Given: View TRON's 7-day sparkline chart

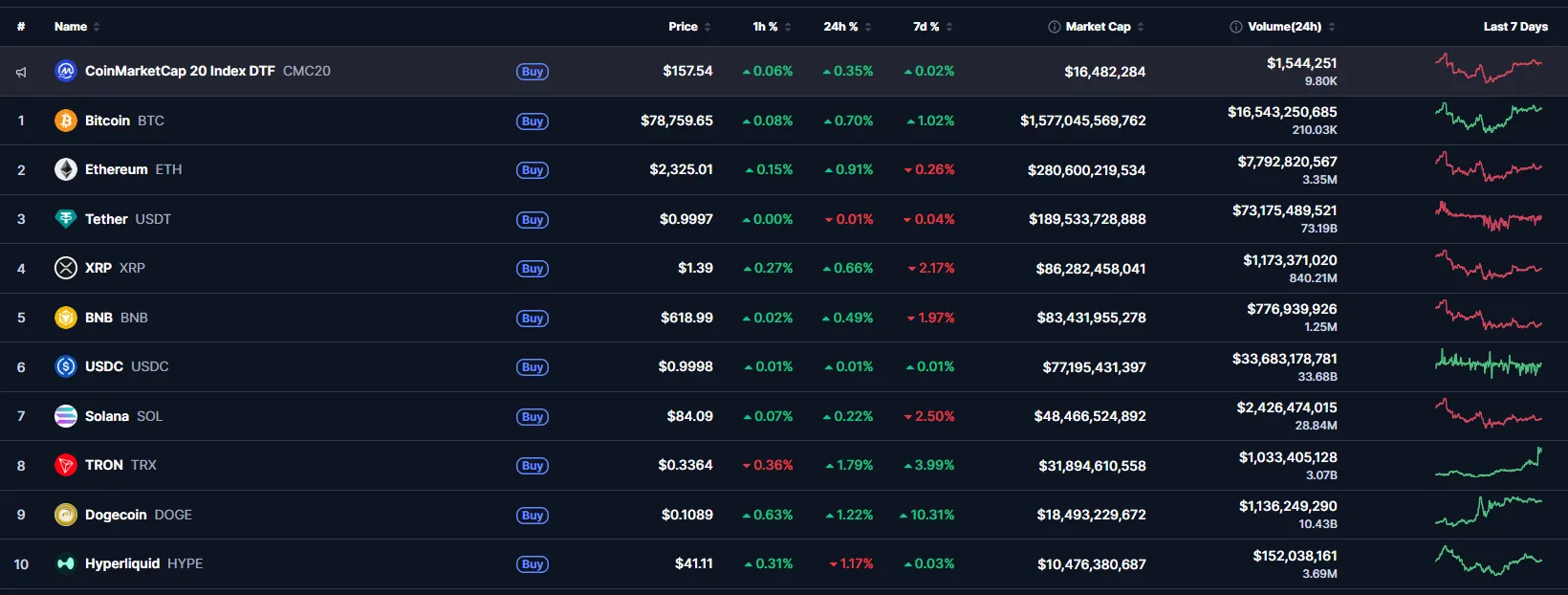Looking at the screenshot, I should [x=1489, y=462].
